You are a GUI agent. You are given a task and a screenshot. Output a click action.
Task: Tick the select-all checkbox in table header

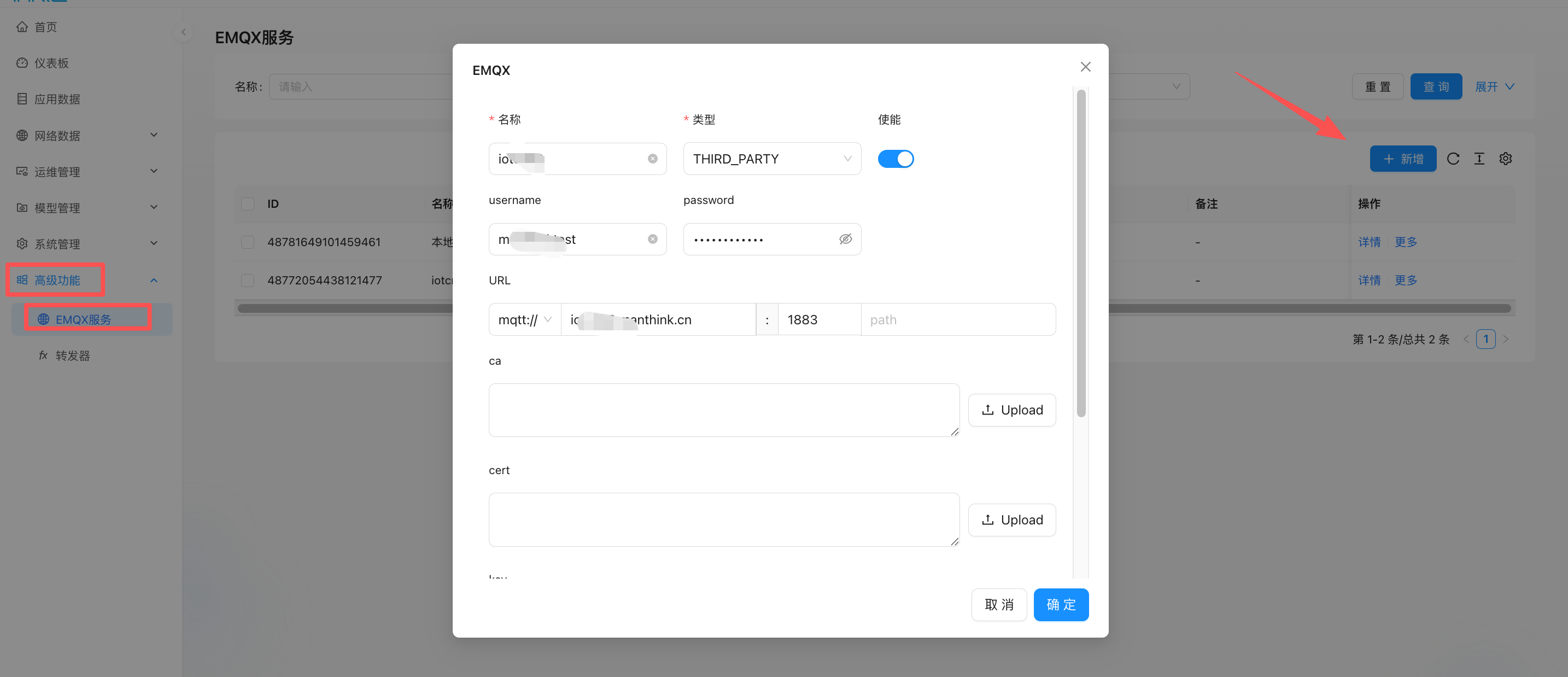coord(248,204)
